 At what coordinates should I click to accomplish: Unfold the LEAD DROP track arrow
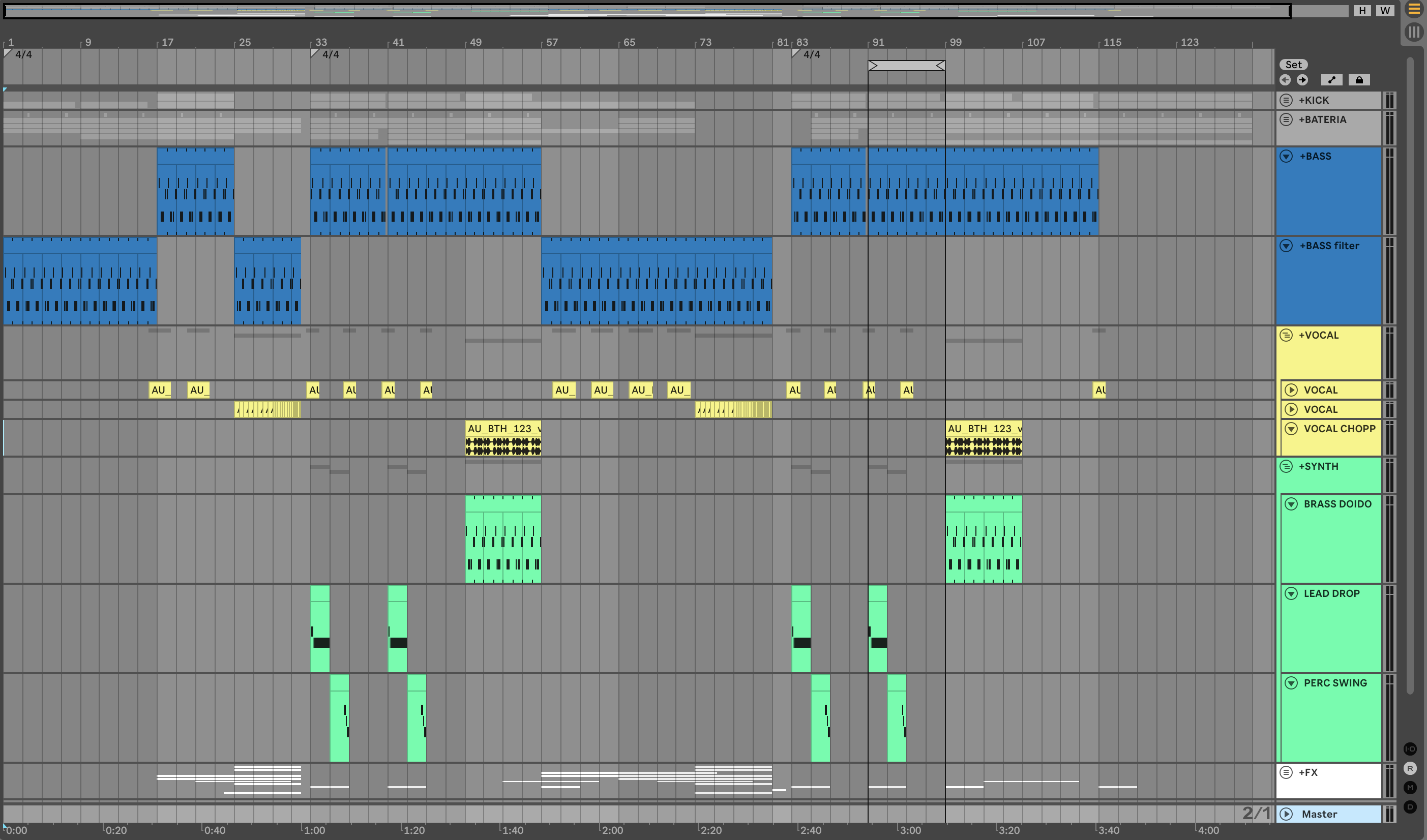(x=1291, y=593)
